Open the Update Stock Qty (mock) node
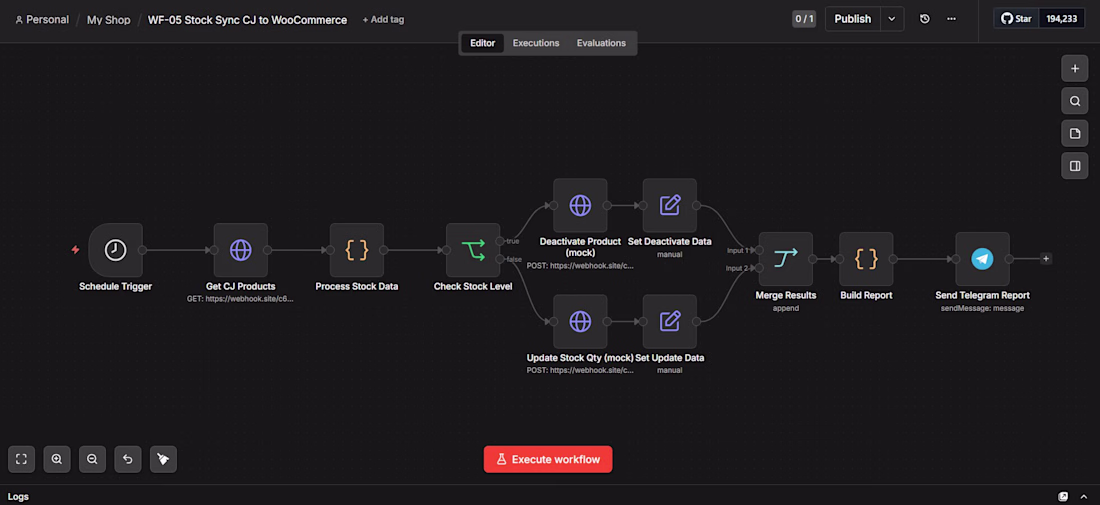 click(x=580, y=322)
